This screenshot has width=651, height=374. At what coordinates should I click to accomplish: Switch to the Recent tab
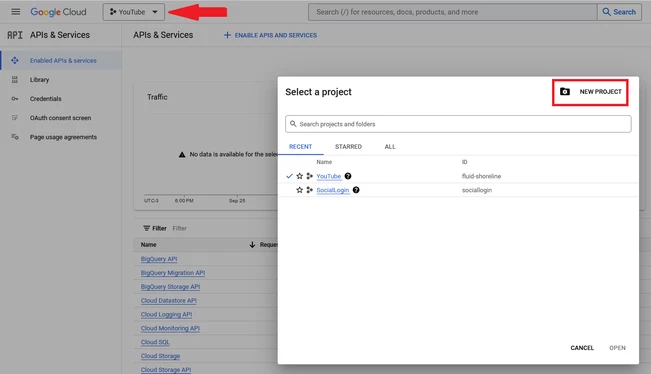[300, 147]
